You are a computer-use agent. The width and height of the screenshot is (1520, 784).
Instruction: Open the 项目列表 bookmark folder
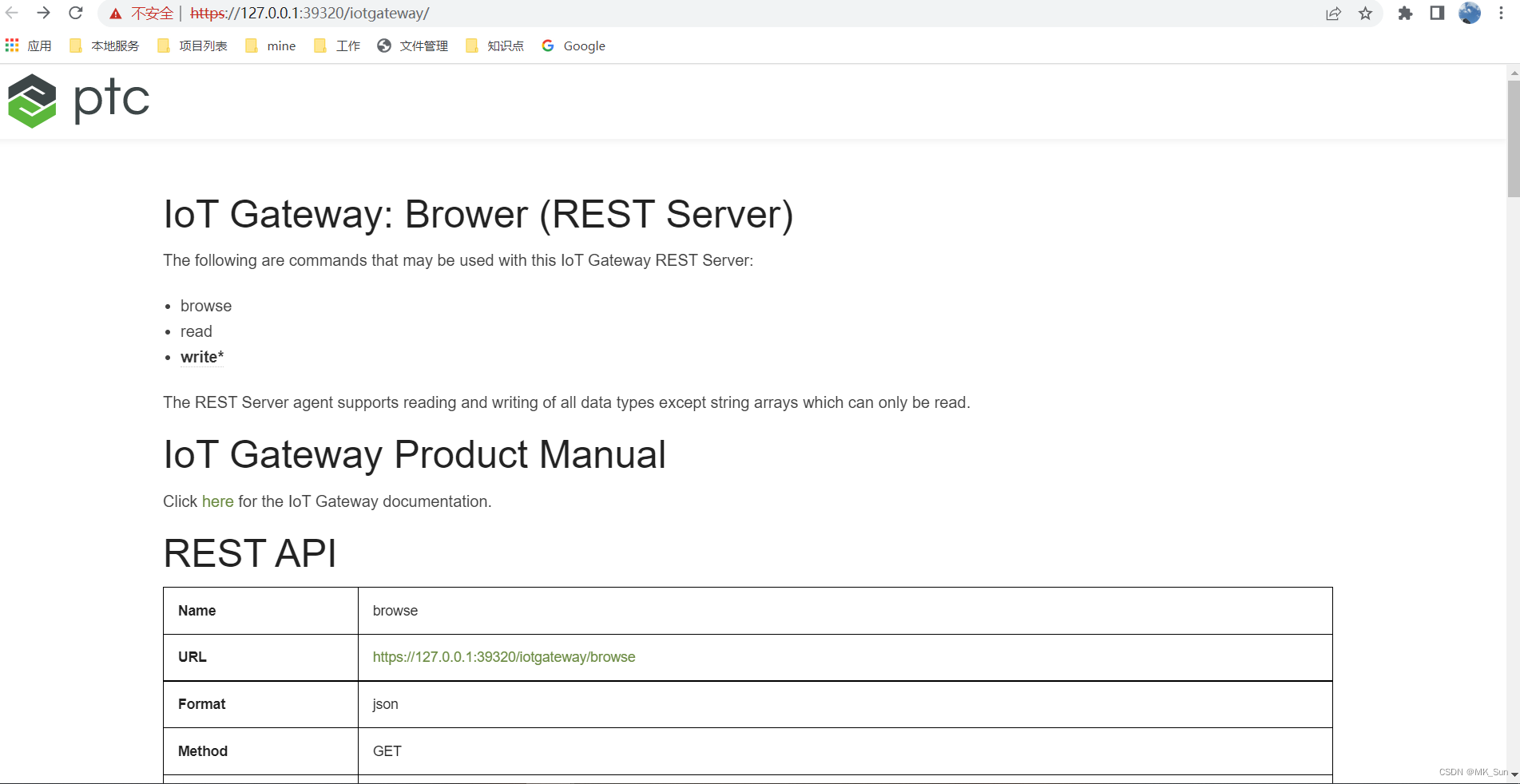tap(192, 46)
